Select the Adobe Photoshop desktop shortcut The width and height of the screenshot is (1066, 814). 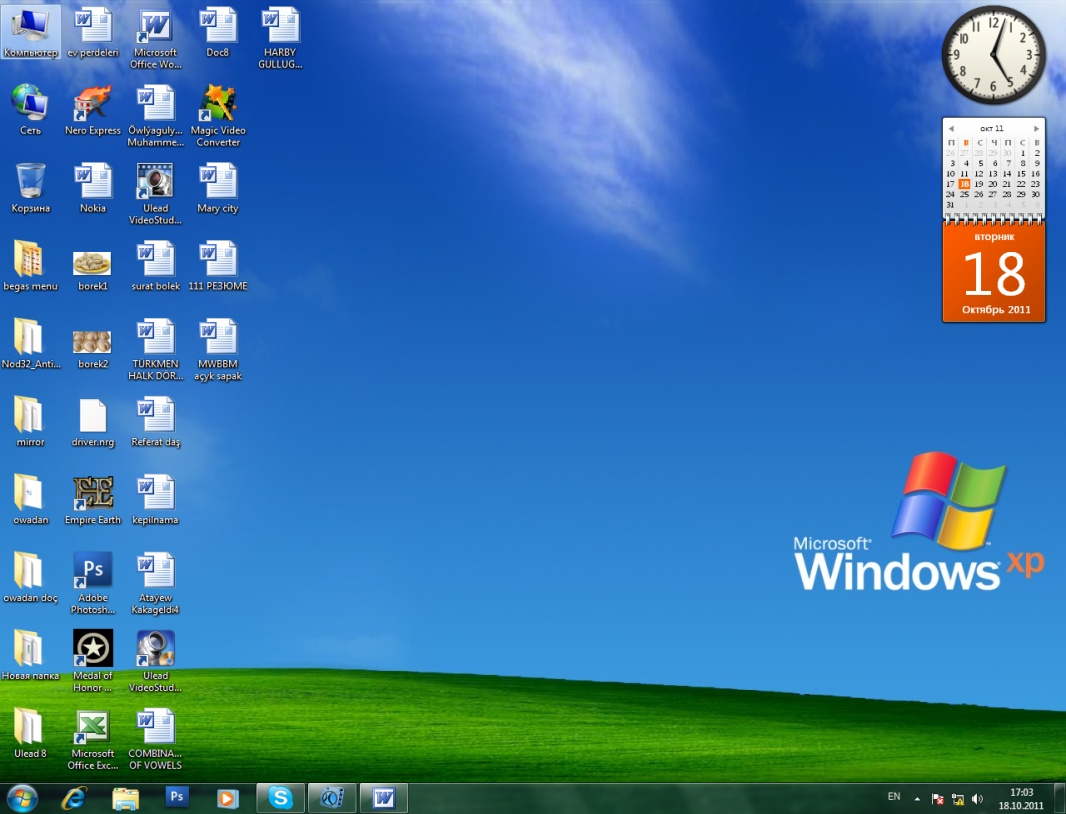(x=92, y=583)
